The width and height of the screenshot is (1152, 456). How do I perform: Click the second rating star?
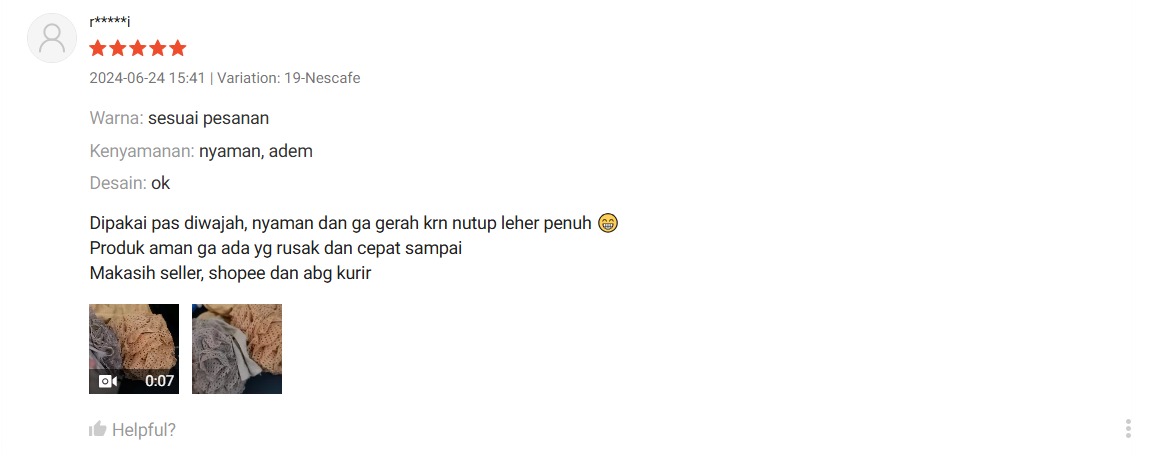click(118, 48)
